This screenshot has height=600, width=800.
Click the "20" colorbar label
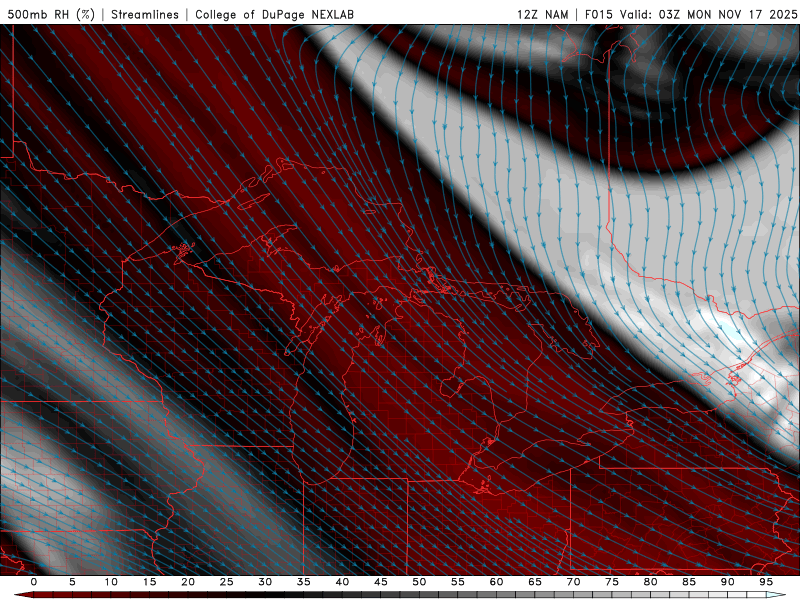point(188,582)
